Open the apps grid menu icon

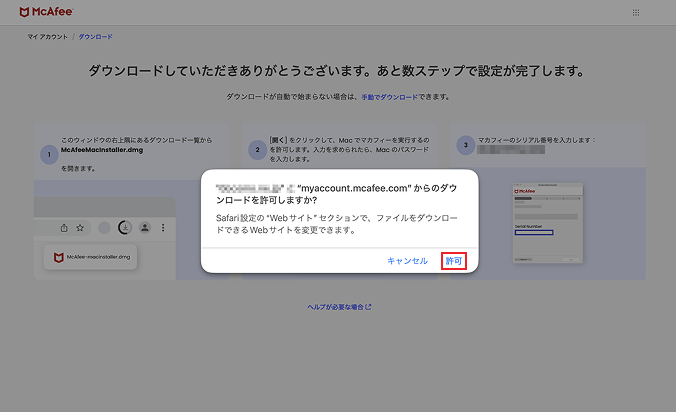pyautogui.click(x=636, y=12)
